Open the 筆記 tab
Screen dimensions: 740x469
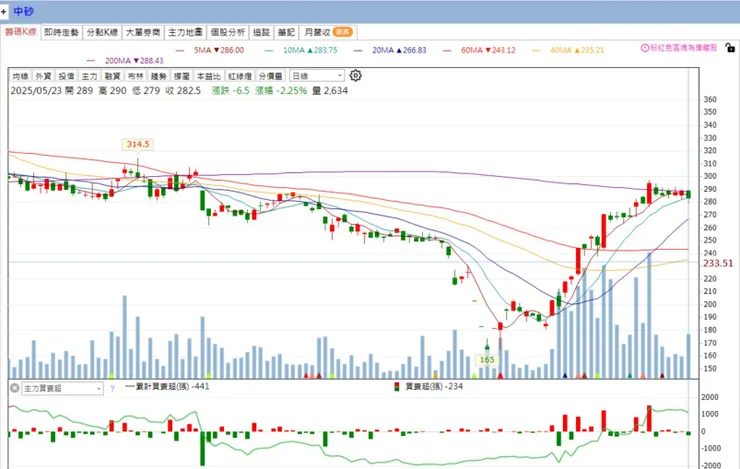coord(286,32)
